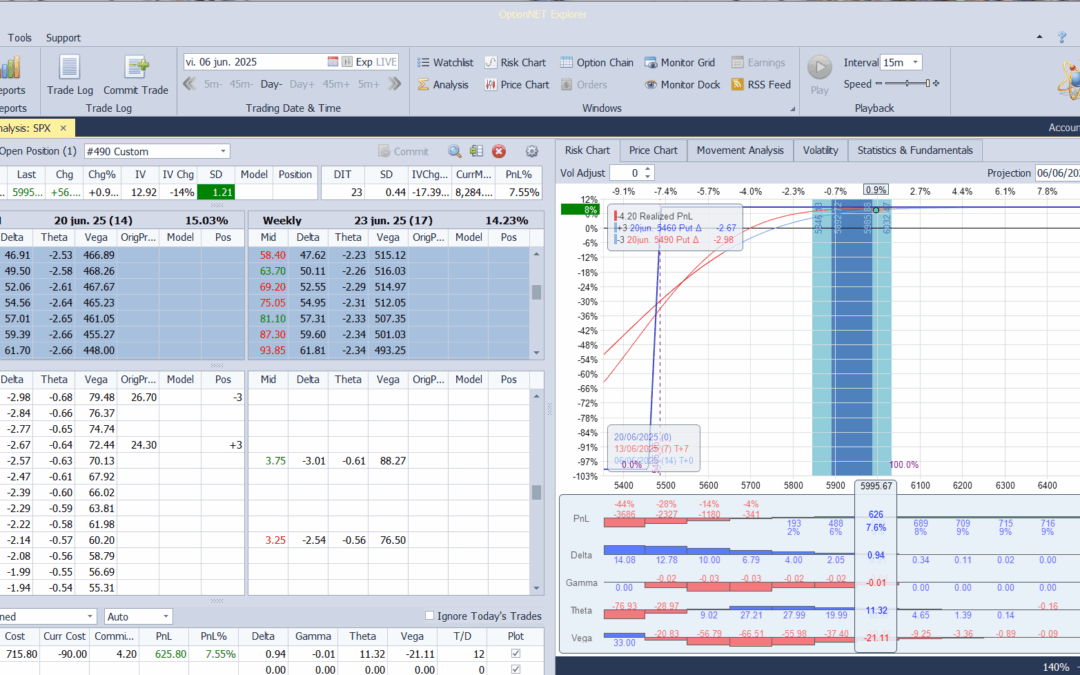Image resolution: width=1080 pixels, height=675 pixels.
Task: Step back with the double left arrows
Action: pyautogui.click(x=189, y=84)
